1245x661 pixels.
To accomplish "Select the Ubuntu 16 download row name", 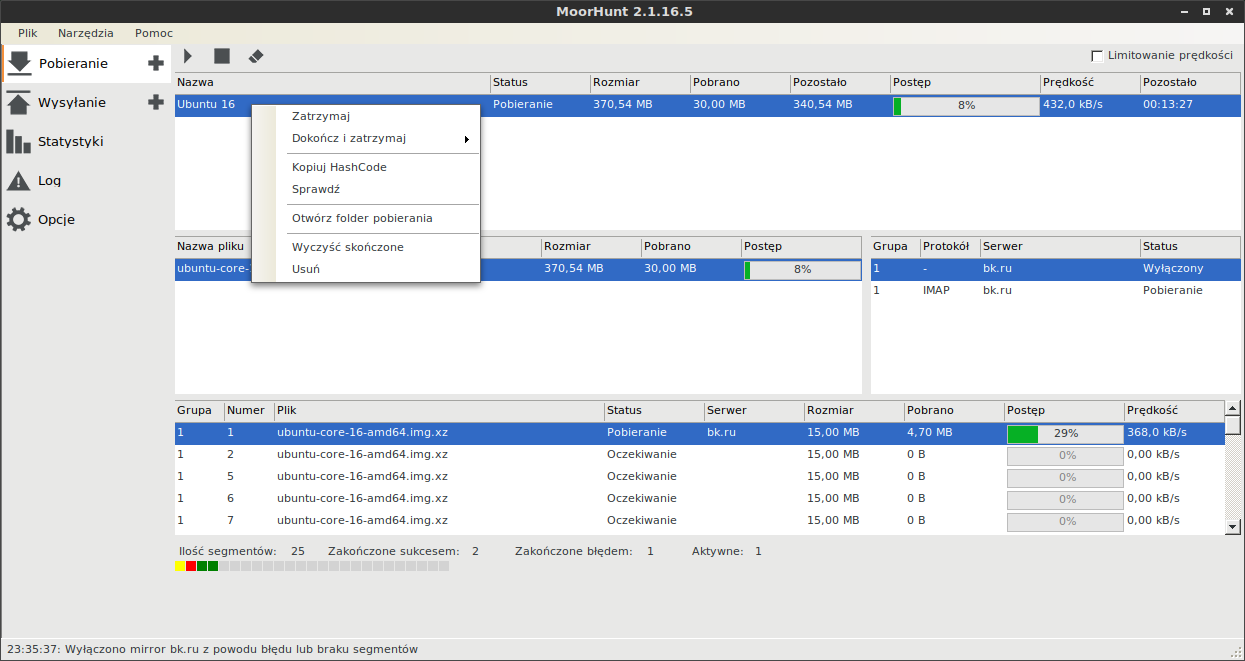I will click(206, 104).
